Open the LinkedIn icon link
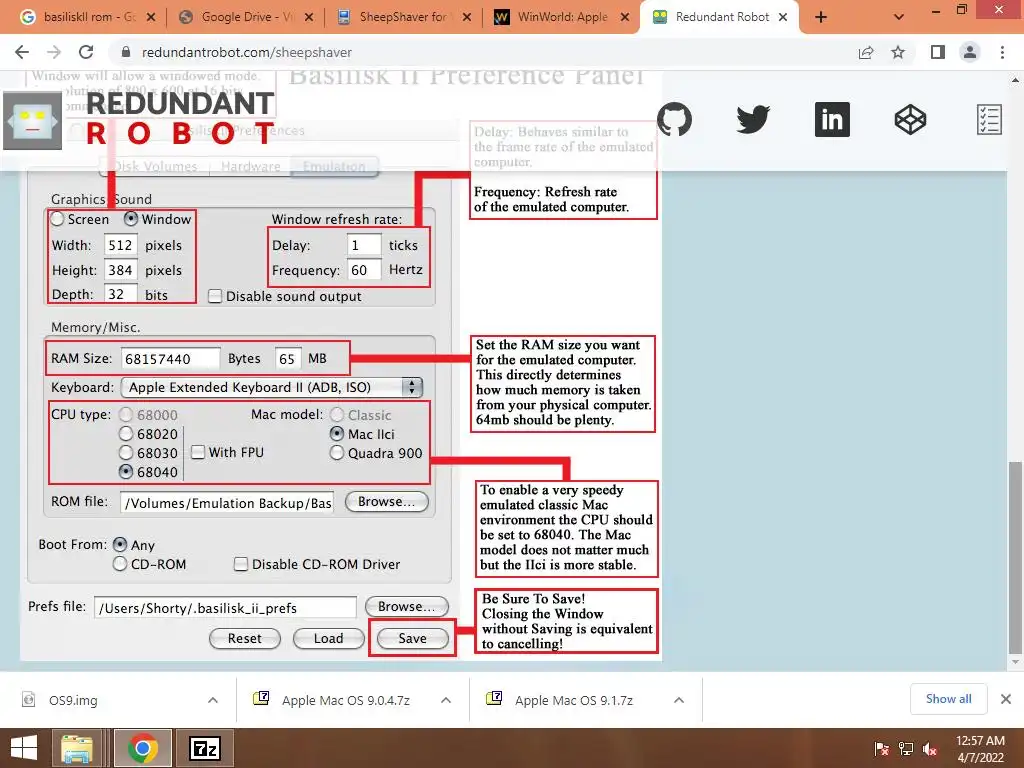The width and height of the screenshot is (1024, 768). [832, 120]
